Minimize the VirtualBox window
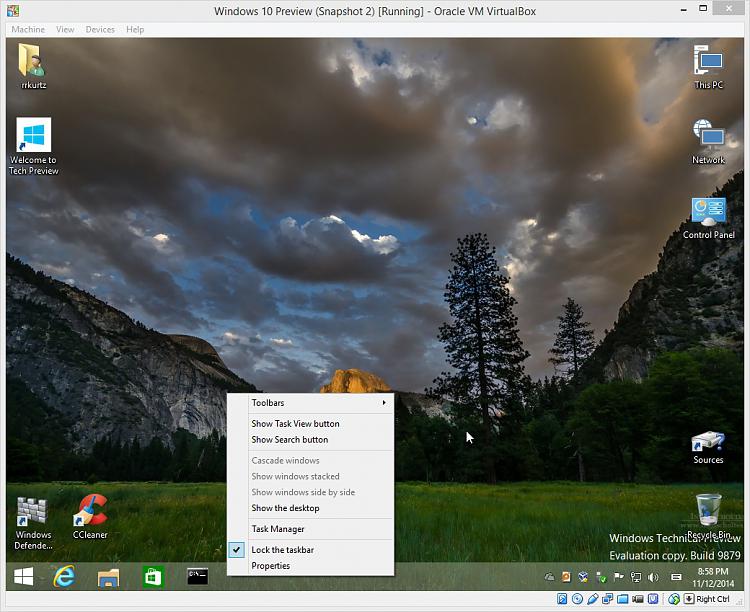 [684, 10]
